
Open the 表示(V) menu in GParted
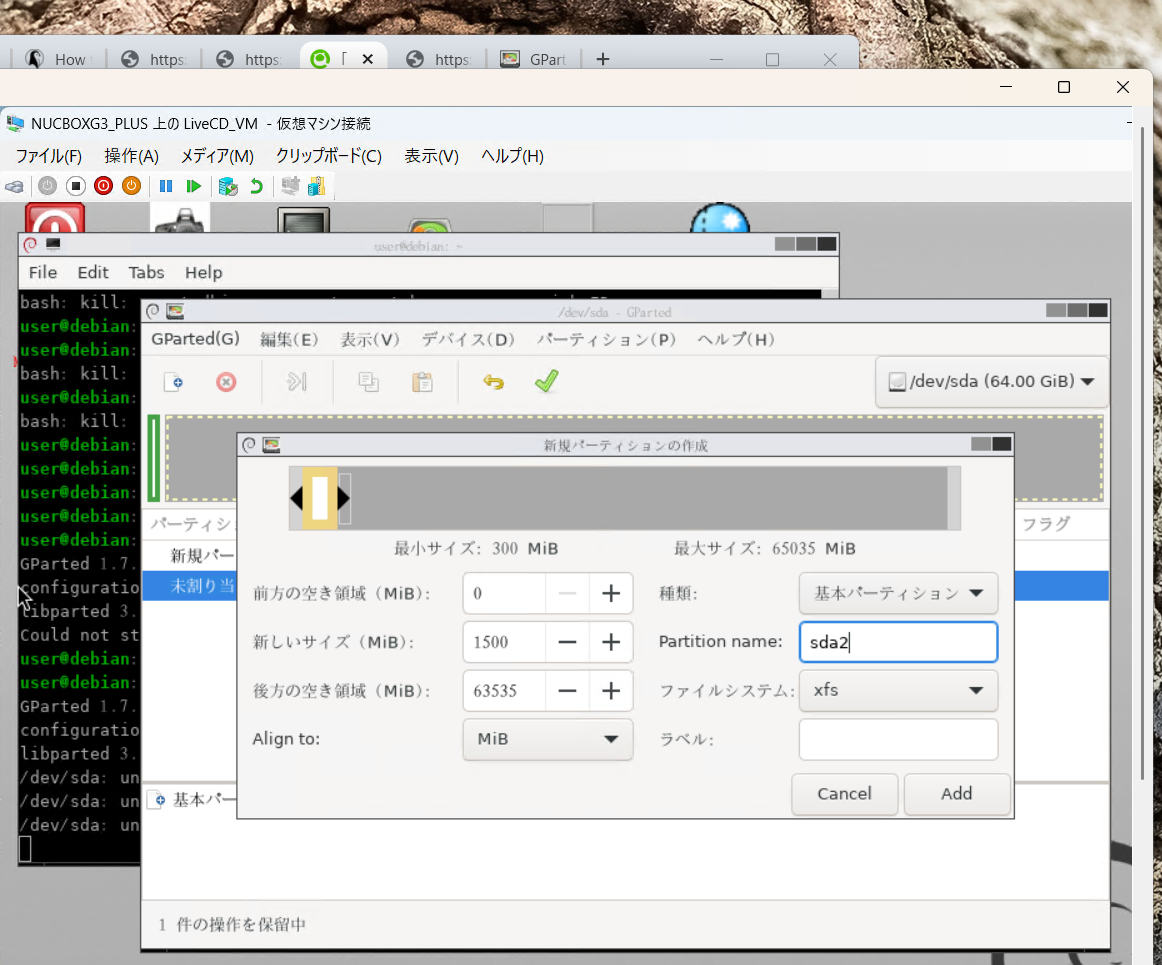(370, 339)
